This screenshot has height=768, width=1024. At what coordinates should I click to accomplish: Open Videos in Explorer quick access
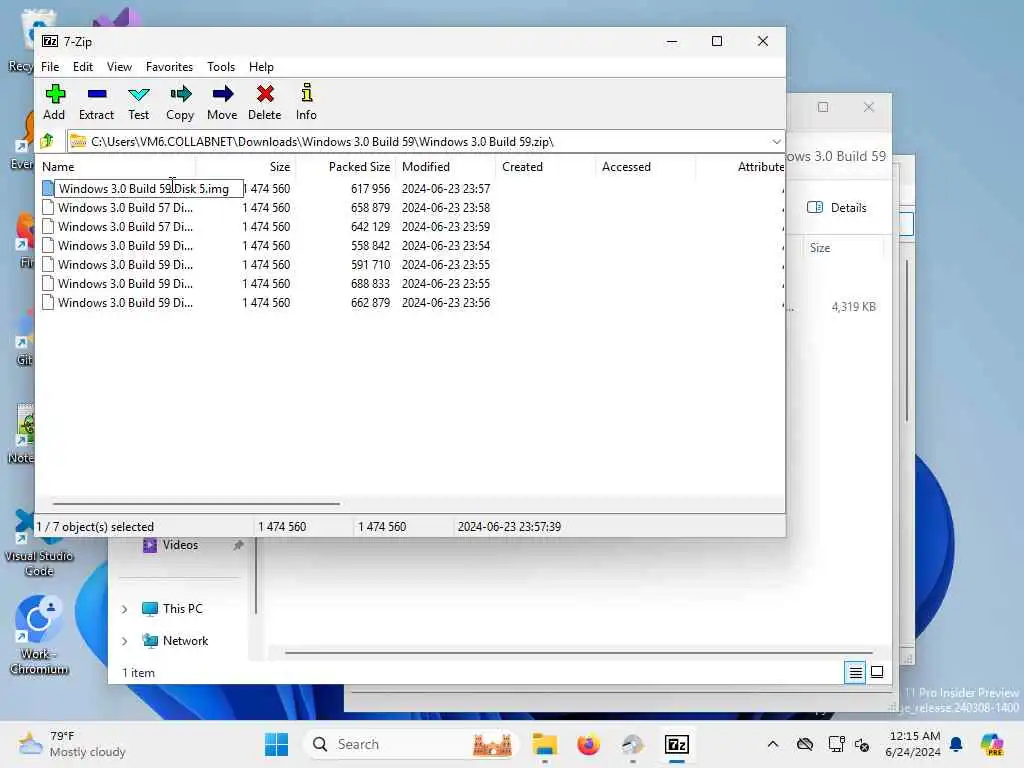pos(171,545)
